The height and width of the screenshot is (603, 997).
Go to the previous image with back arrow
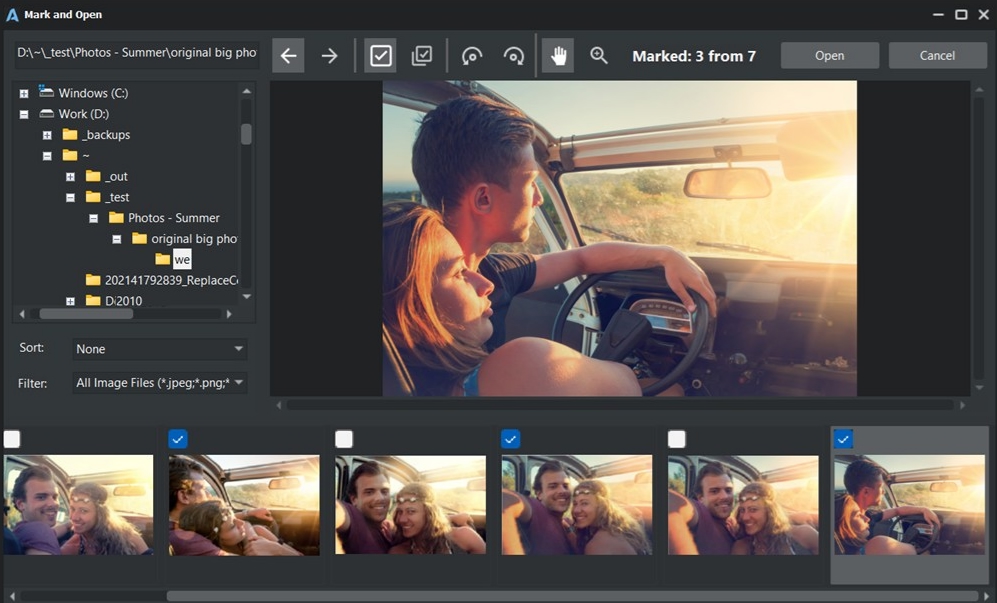tap(288, 56)
